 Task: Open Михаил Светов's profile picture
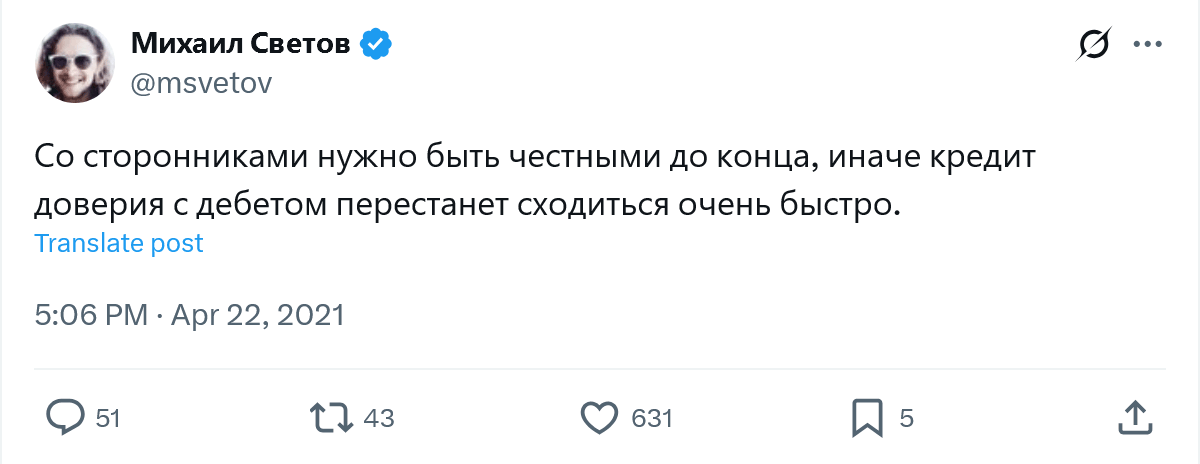click(70, 63)
